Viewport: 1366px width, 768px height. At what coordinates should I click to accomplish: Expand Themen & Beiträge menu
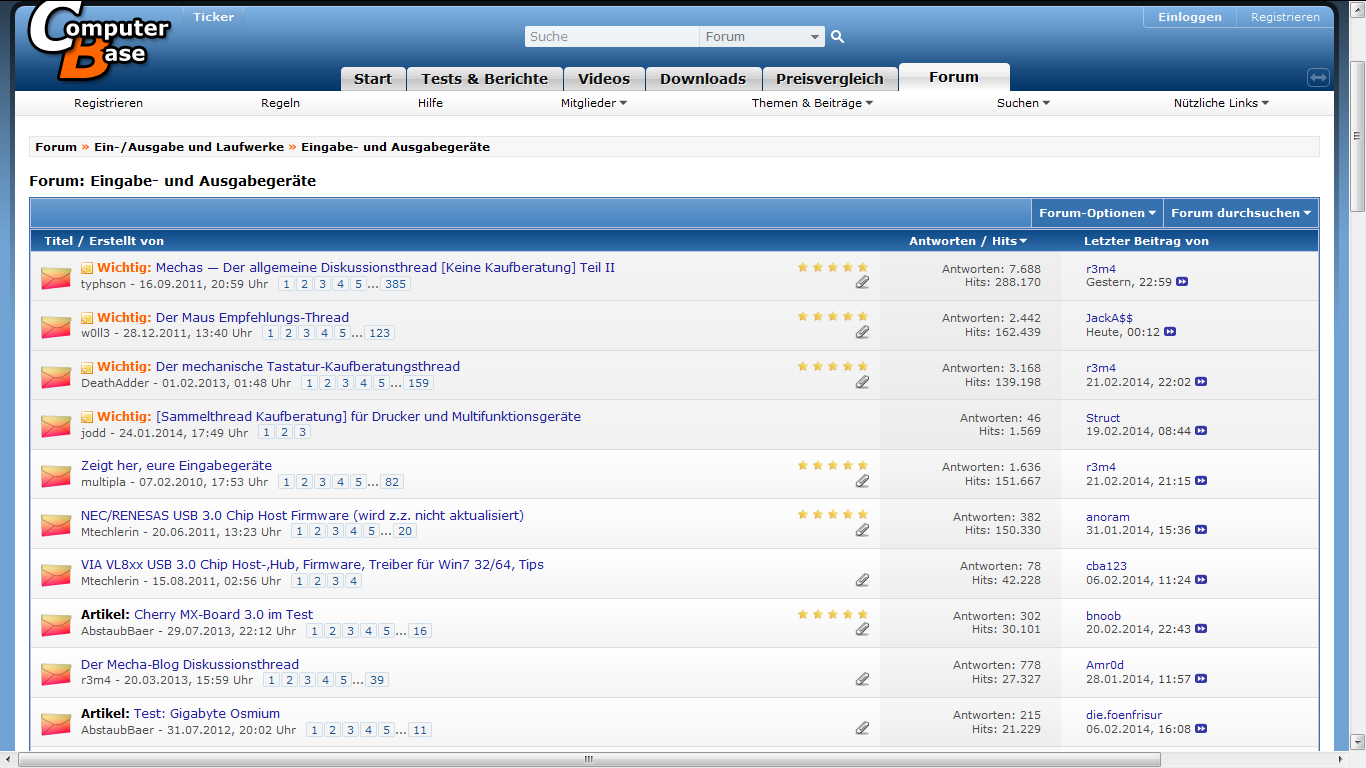812,103
